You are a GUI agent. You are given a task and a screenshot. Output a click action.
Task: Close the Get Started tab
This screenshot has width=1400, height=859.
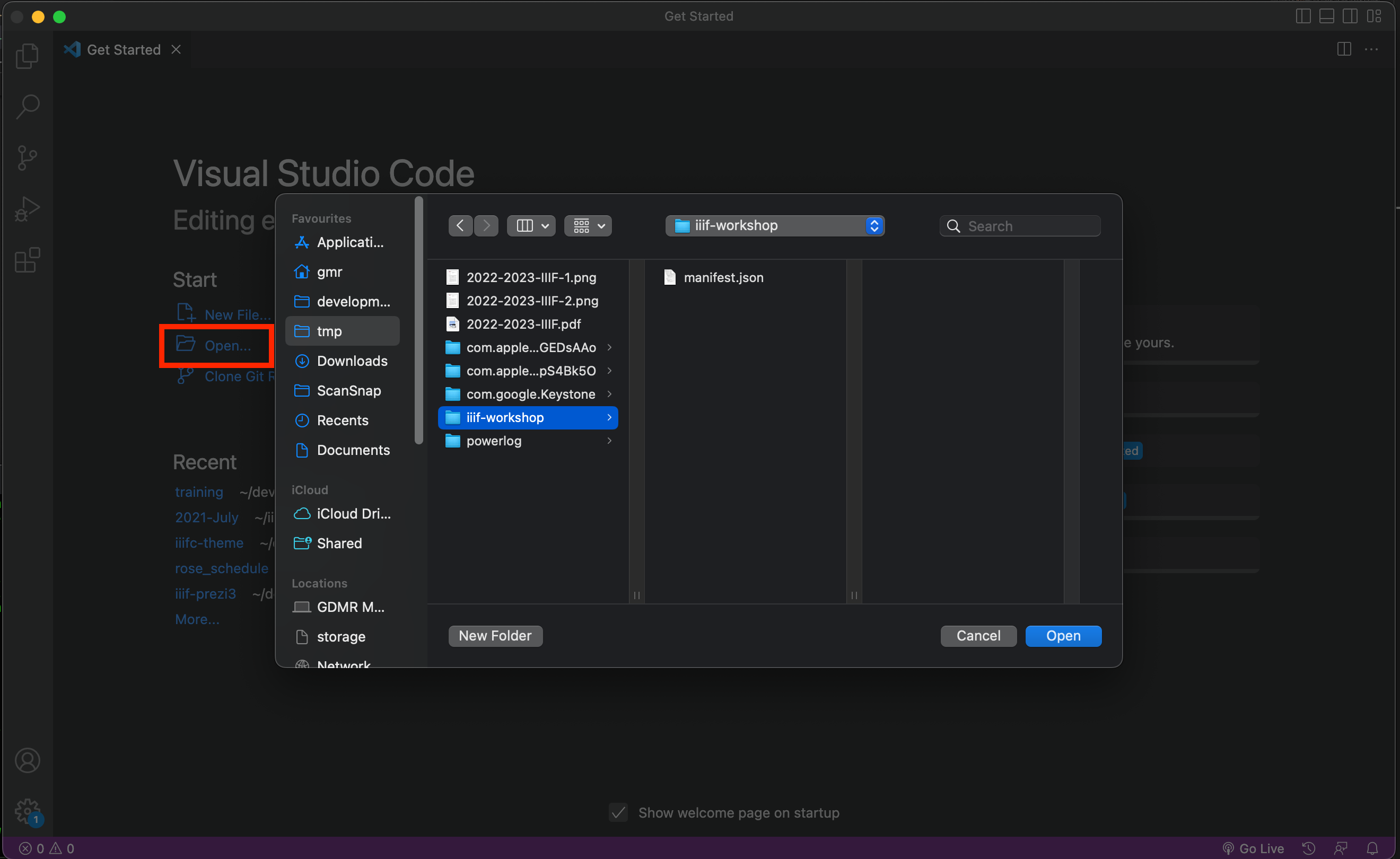pyautogui.click(x=176, y=49)
